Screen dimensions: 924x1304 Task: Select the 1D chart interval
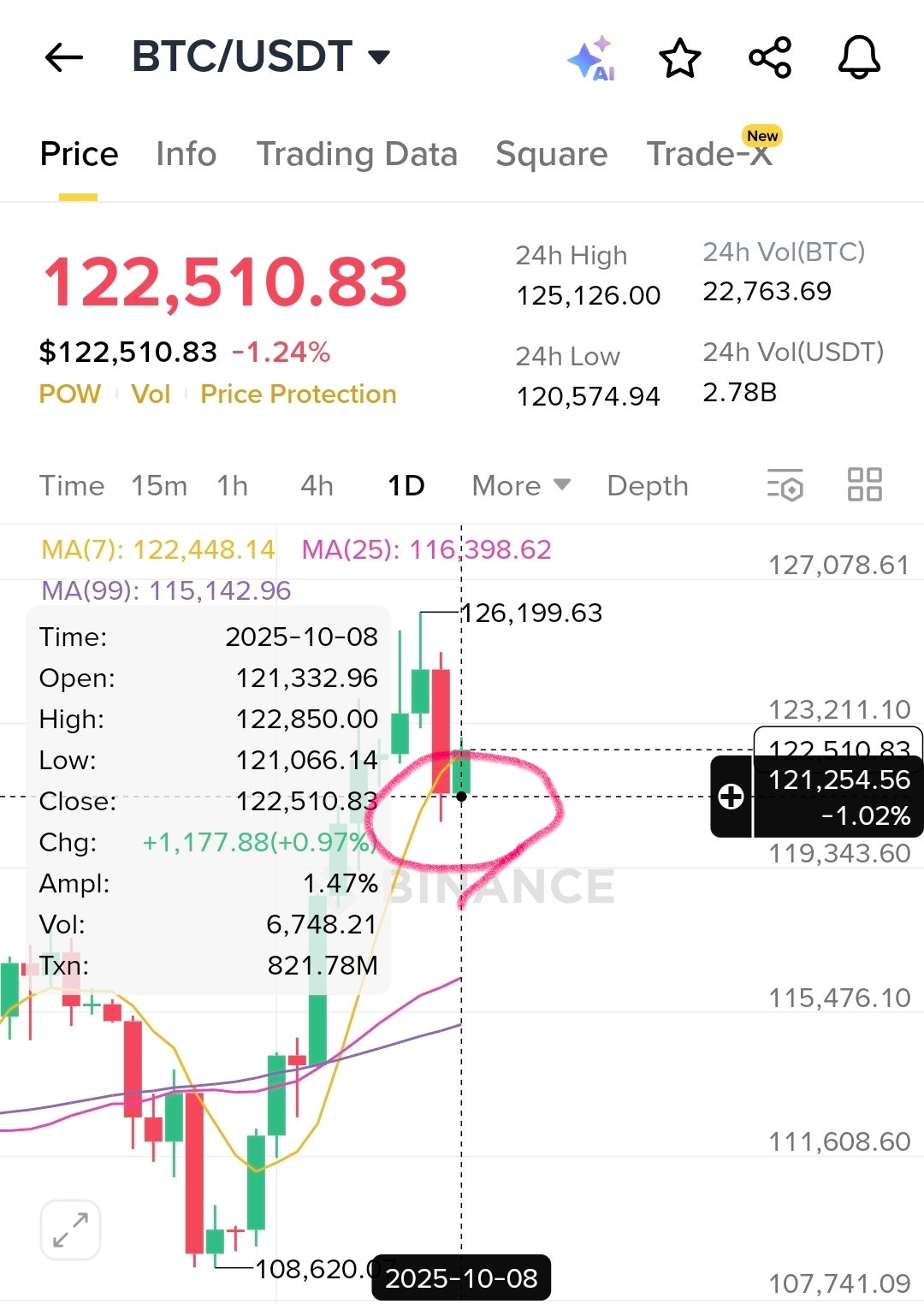point(406,486)
